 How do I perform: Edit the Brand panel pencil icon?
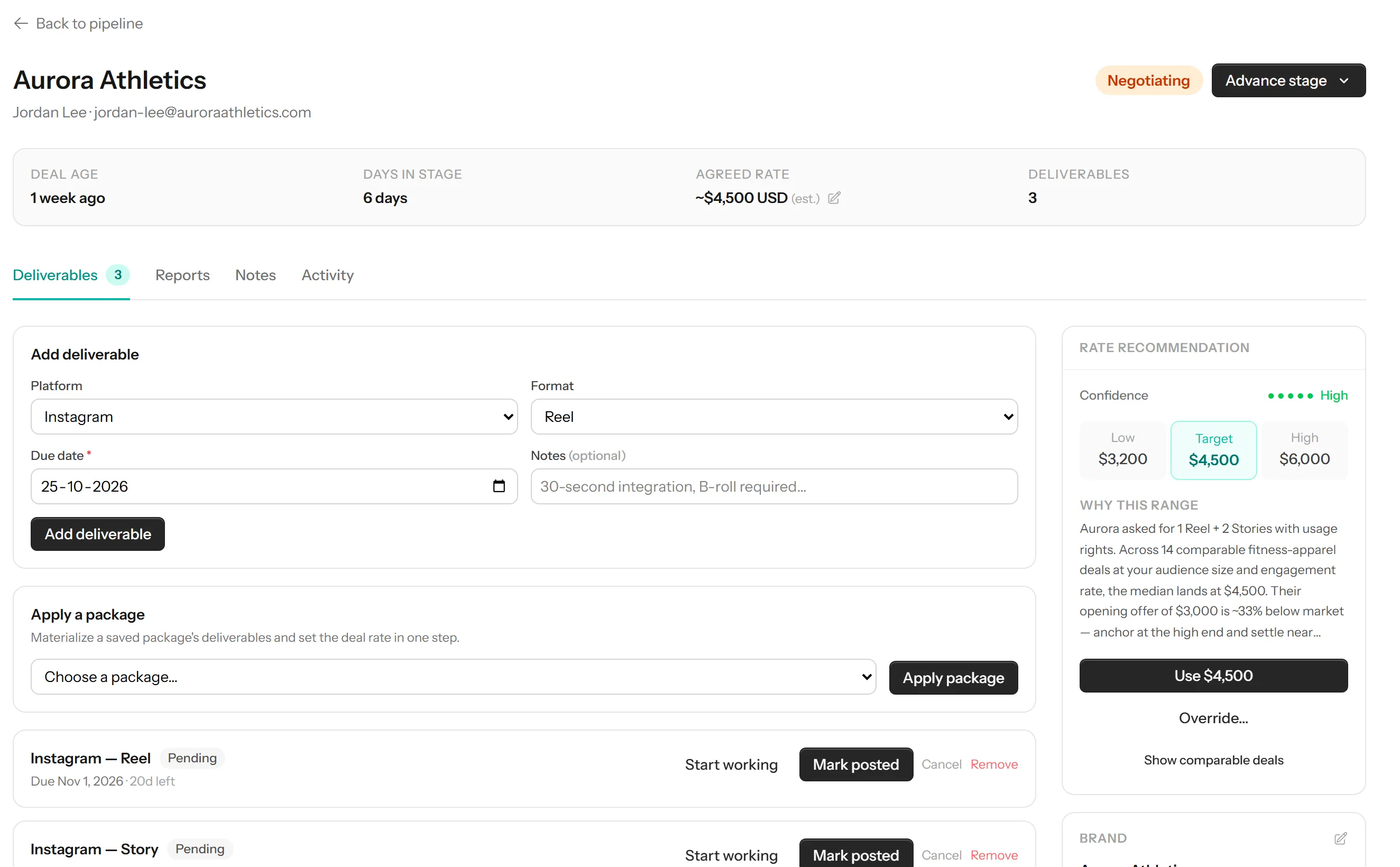point(1340,838)
